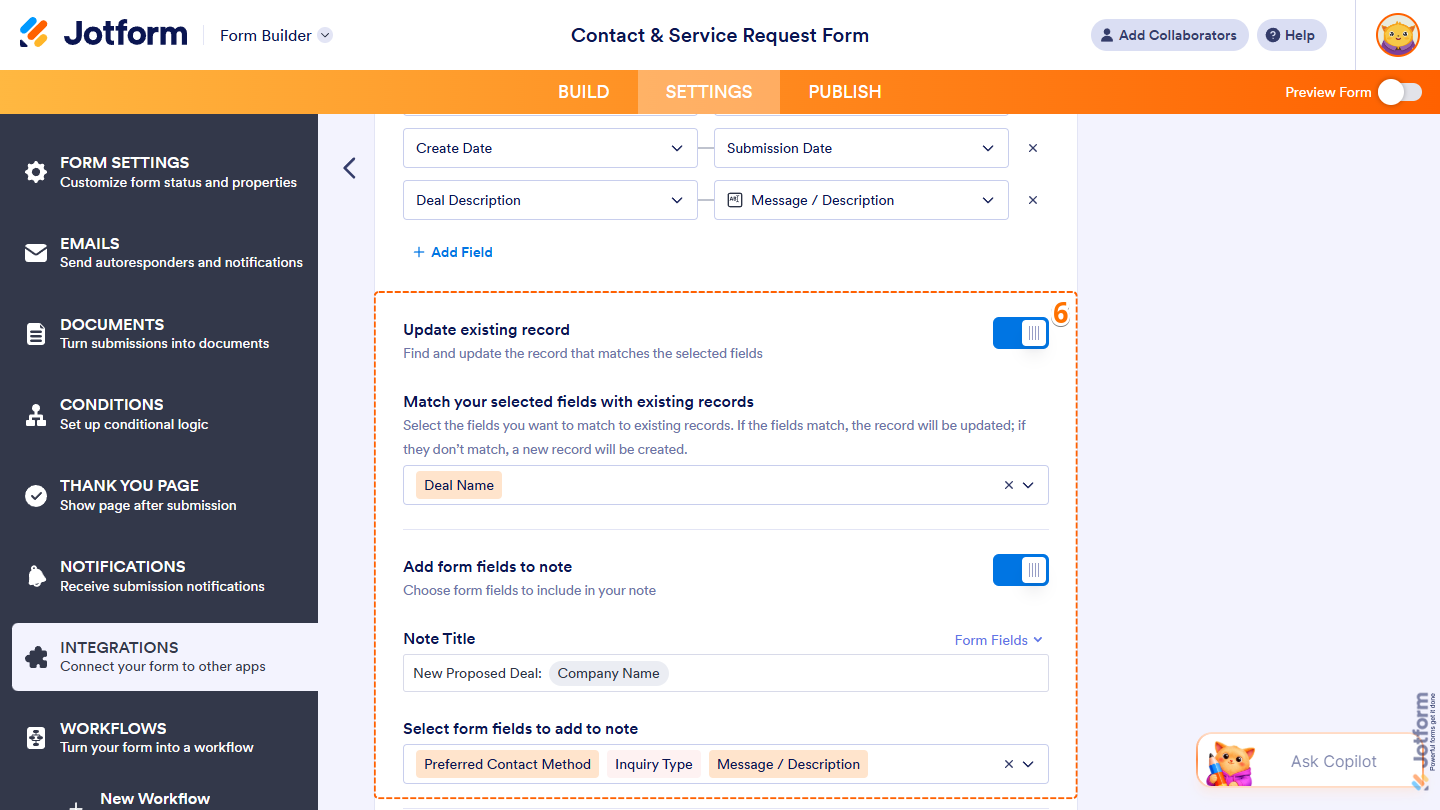Collapse panel with back chevron
Viewport: 1440px width, 810px height.
[349, 168]
